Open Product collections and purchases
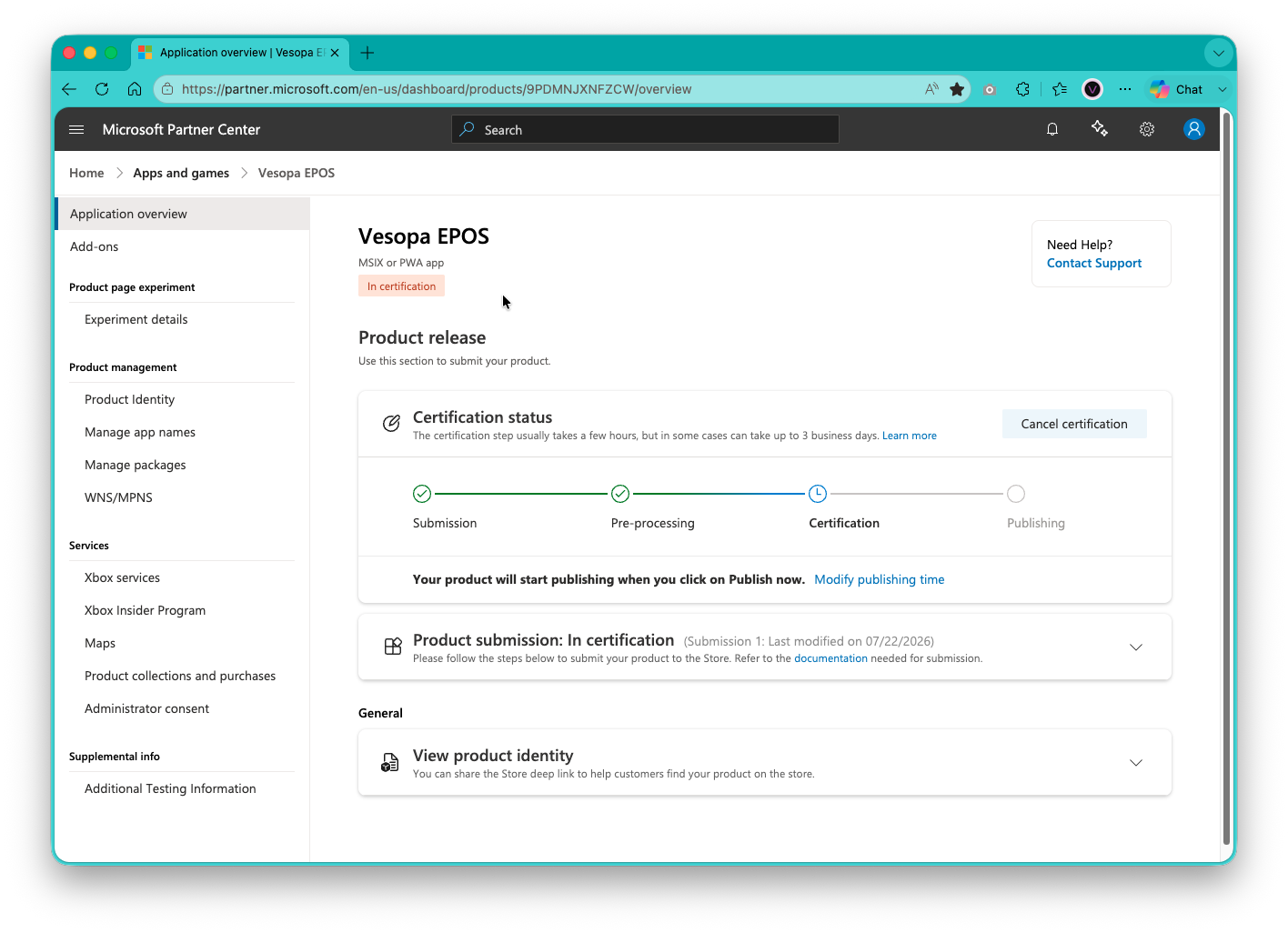Image resolution: width=1288 pixels, height=933 pixels. (x=180, y=676)
